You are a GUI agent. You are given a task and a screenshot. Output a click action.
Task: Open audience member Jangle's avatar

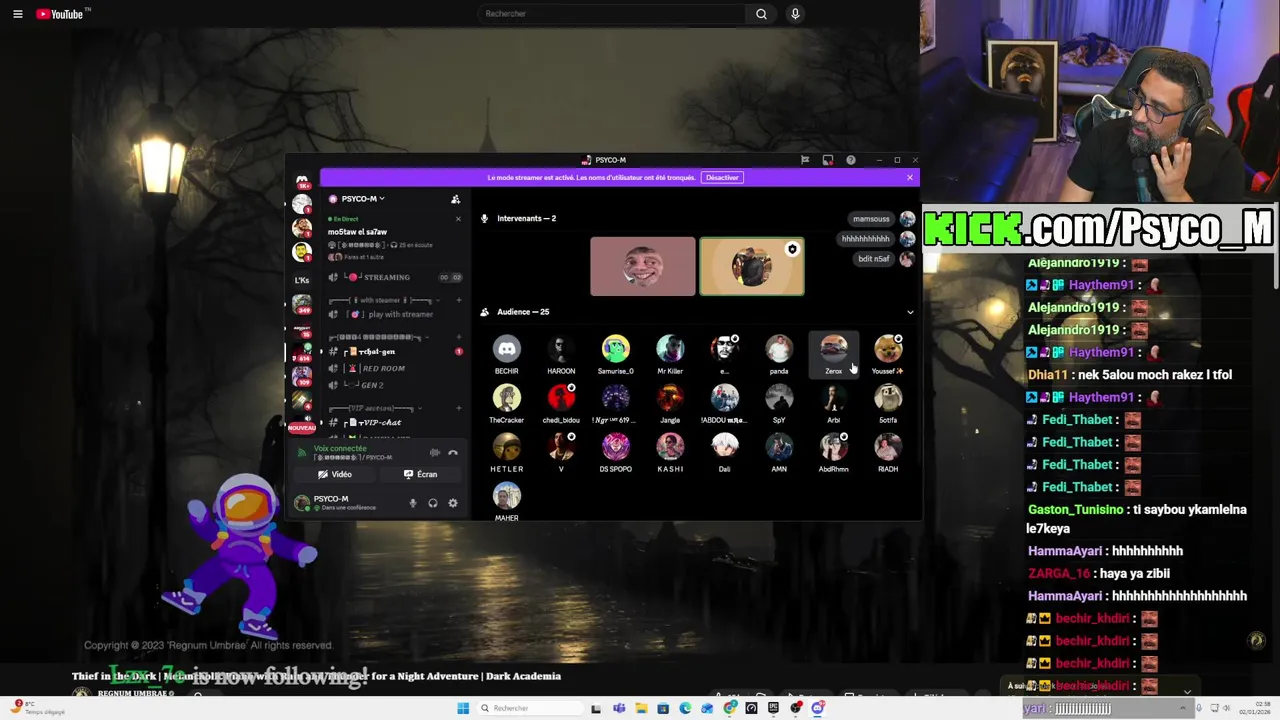[670, 398]
